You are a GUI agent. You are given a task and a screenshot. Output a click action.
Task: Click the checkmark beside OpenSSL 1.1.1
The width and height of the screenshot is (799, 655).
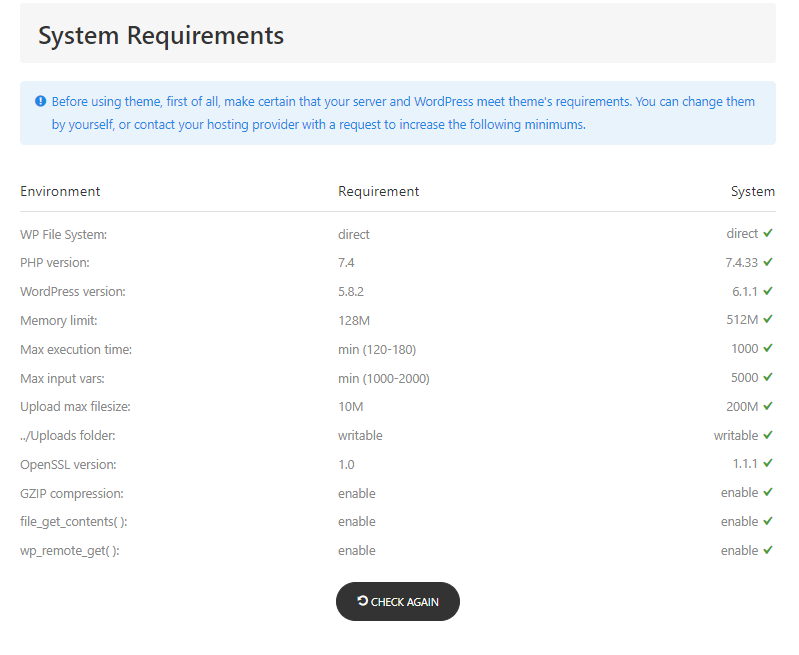click(768, 463)
